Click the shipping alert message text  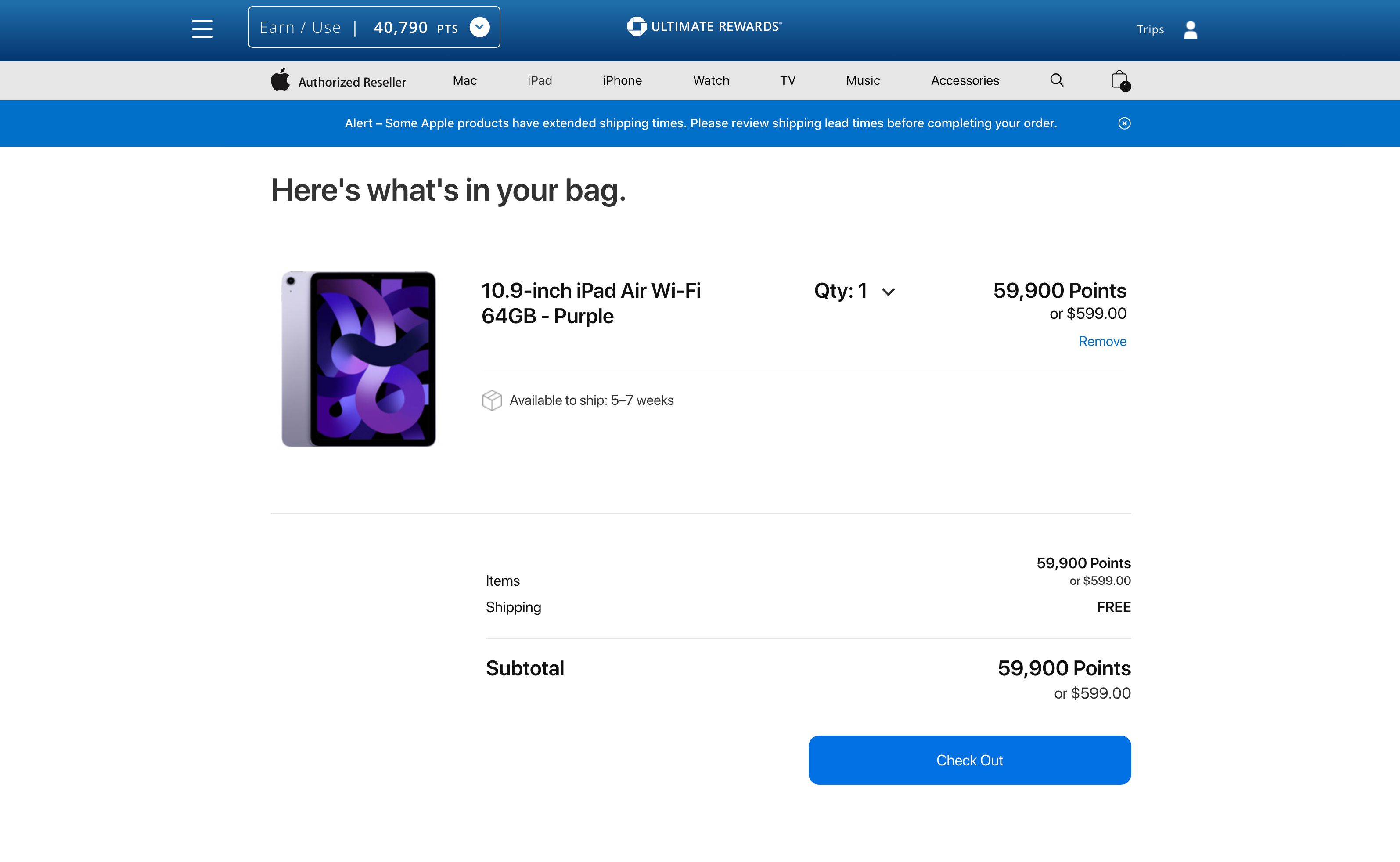(x=700, y=123)
